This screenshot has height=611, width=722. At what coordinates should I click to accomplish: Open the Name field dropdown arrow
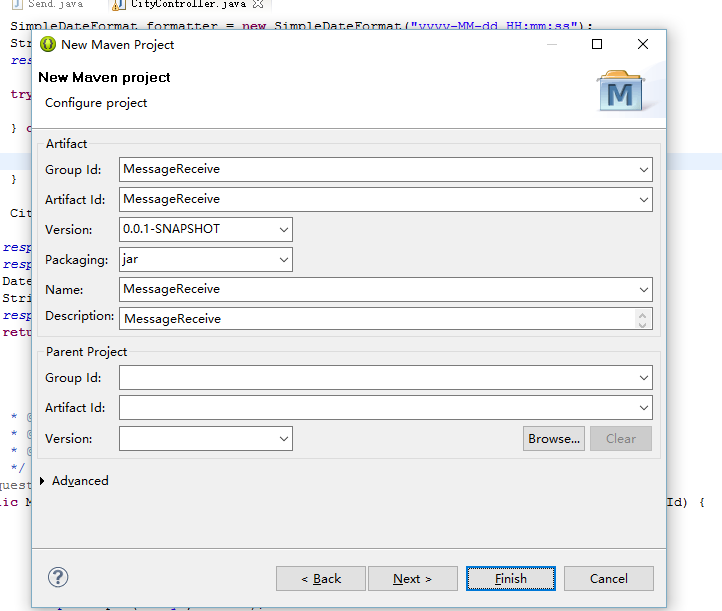[644, 290]
